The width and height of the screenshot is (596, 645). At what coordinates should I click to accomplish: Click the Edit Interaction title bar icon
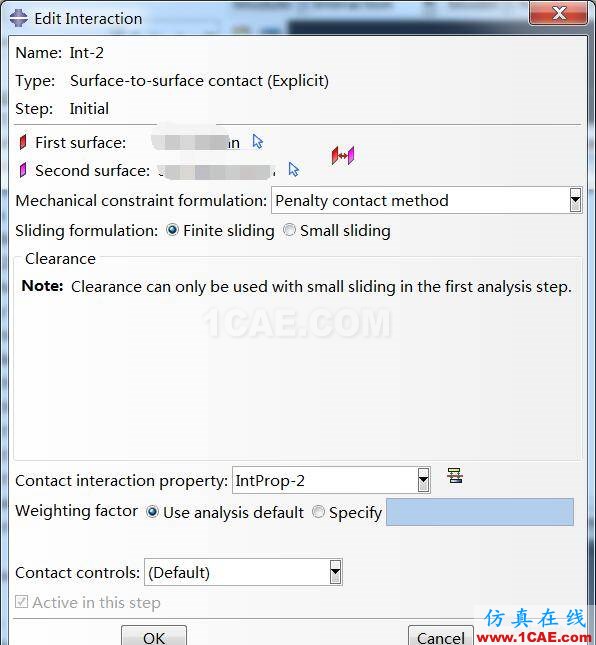19,18
